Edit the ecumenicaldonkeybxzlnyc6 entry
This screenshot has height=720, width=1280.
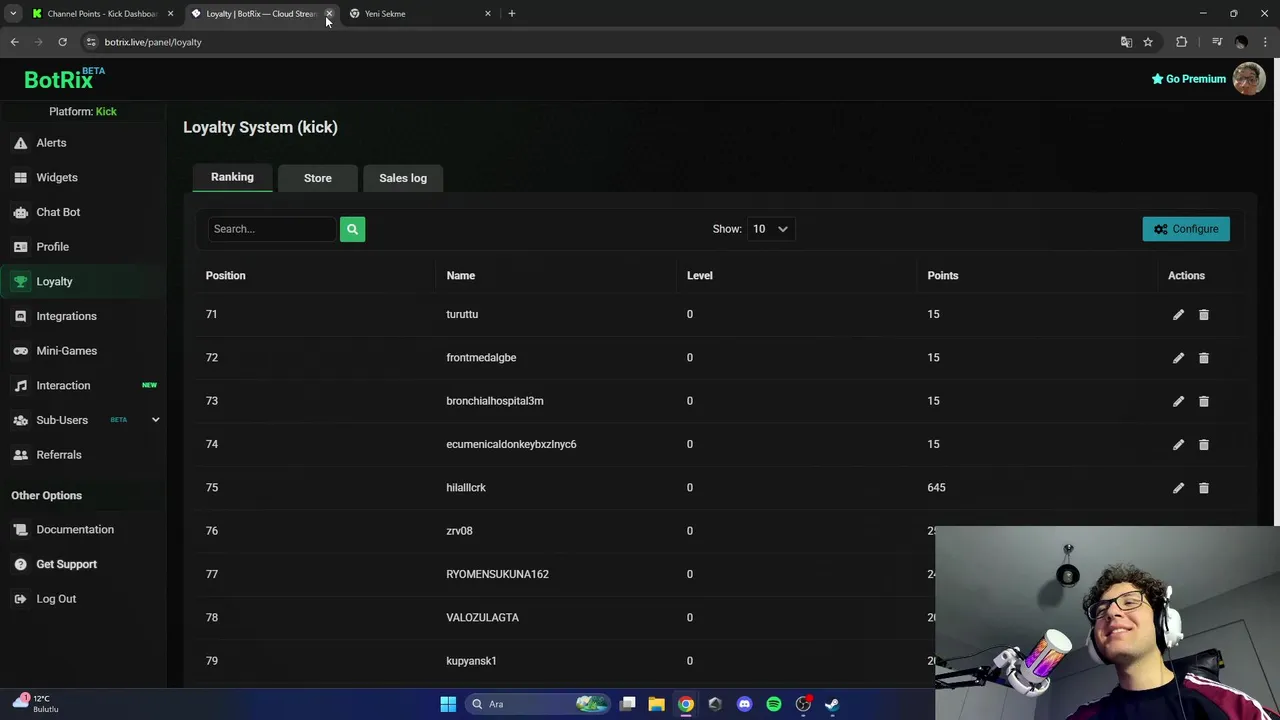(1178, 445)
